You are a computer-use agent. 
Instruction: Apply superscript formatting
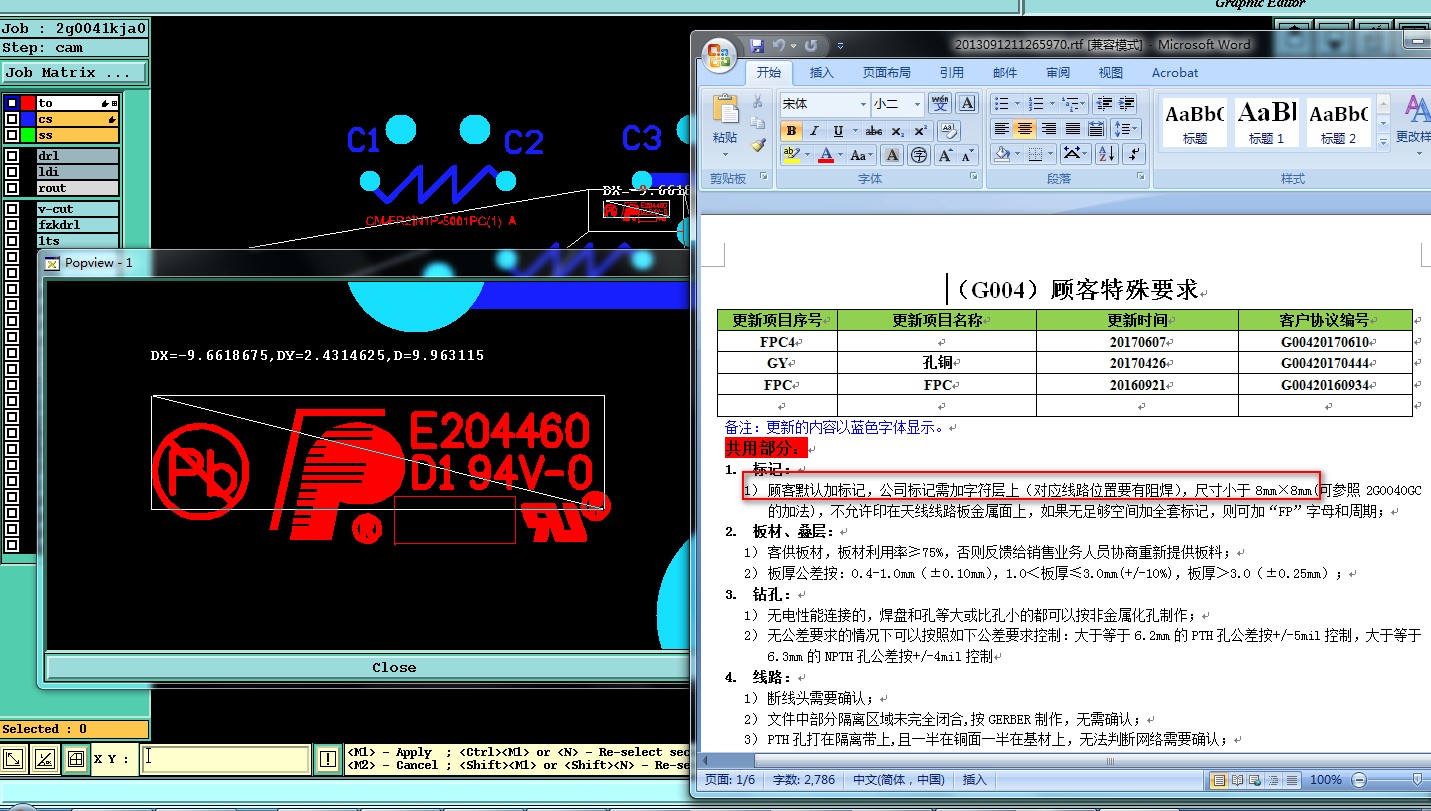[x=921, y=131]
